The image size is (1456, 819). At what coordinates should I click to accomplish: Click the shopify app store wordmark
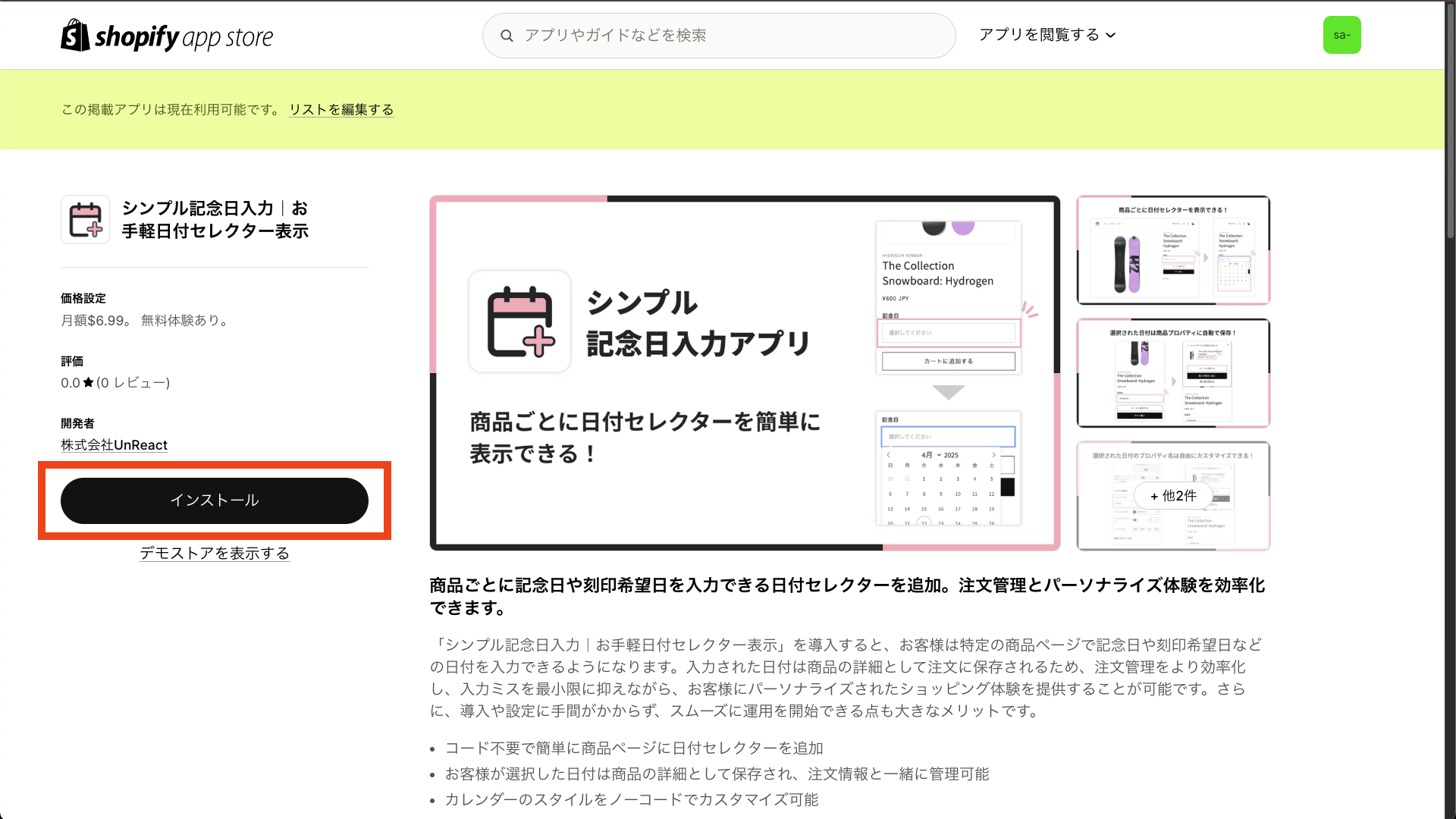184,36
